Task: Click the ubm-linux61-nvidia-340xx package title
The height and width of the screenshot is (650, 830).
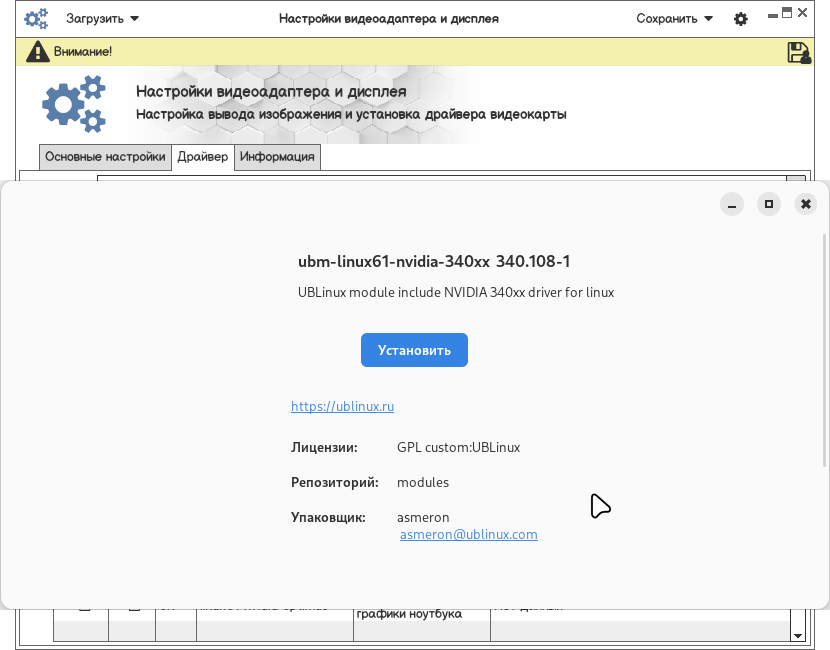Action: click(x=434, y=261)
